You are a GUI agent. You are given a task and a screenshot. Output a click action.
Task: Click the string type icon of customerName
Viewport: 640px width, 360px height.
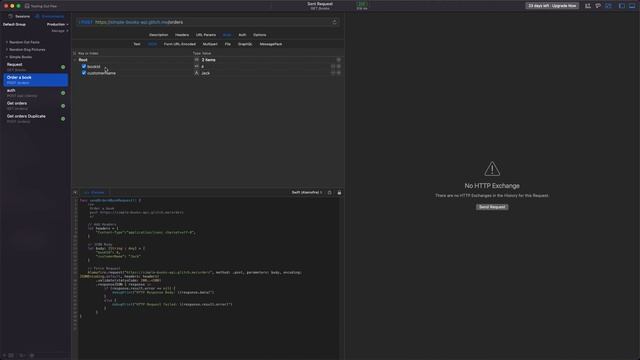(x=196, y=73)
